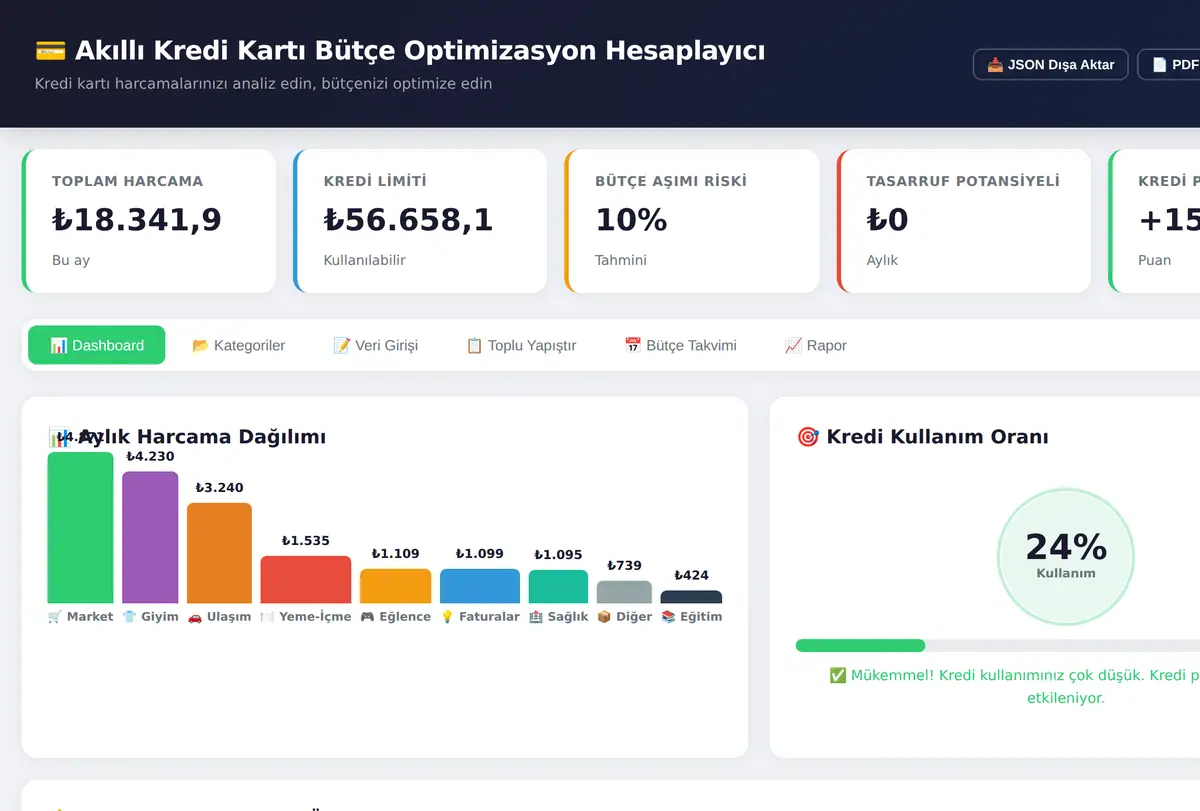
Task: Click the memo icon in the Veri Girişi tab
Action: click(x=341, y=345)
